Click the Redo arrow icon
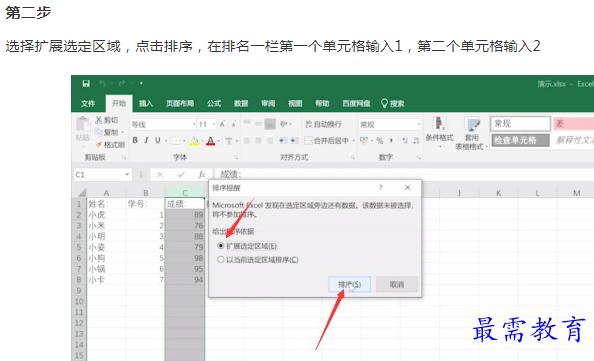The image size is (594, 361). click(122, 83)
